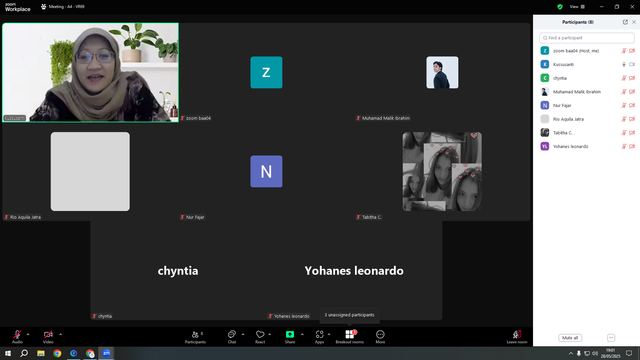Select Kussusanti in participant list
This screenshot has height=360, width=640.
(x=587, y=64)
